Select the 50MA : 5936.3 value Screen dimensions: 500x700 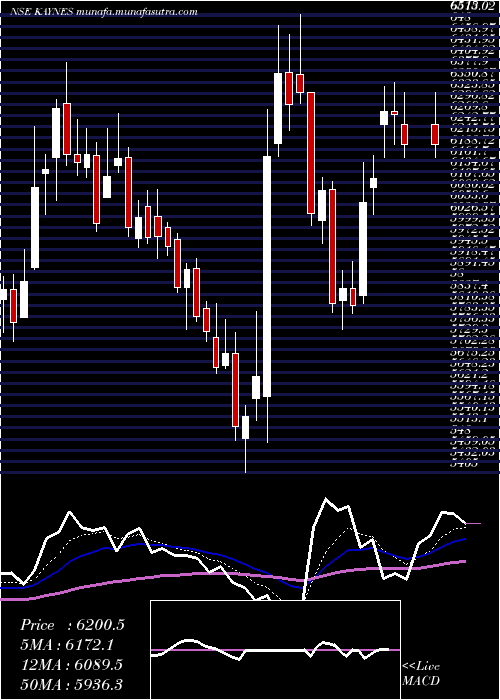(72, 684)
